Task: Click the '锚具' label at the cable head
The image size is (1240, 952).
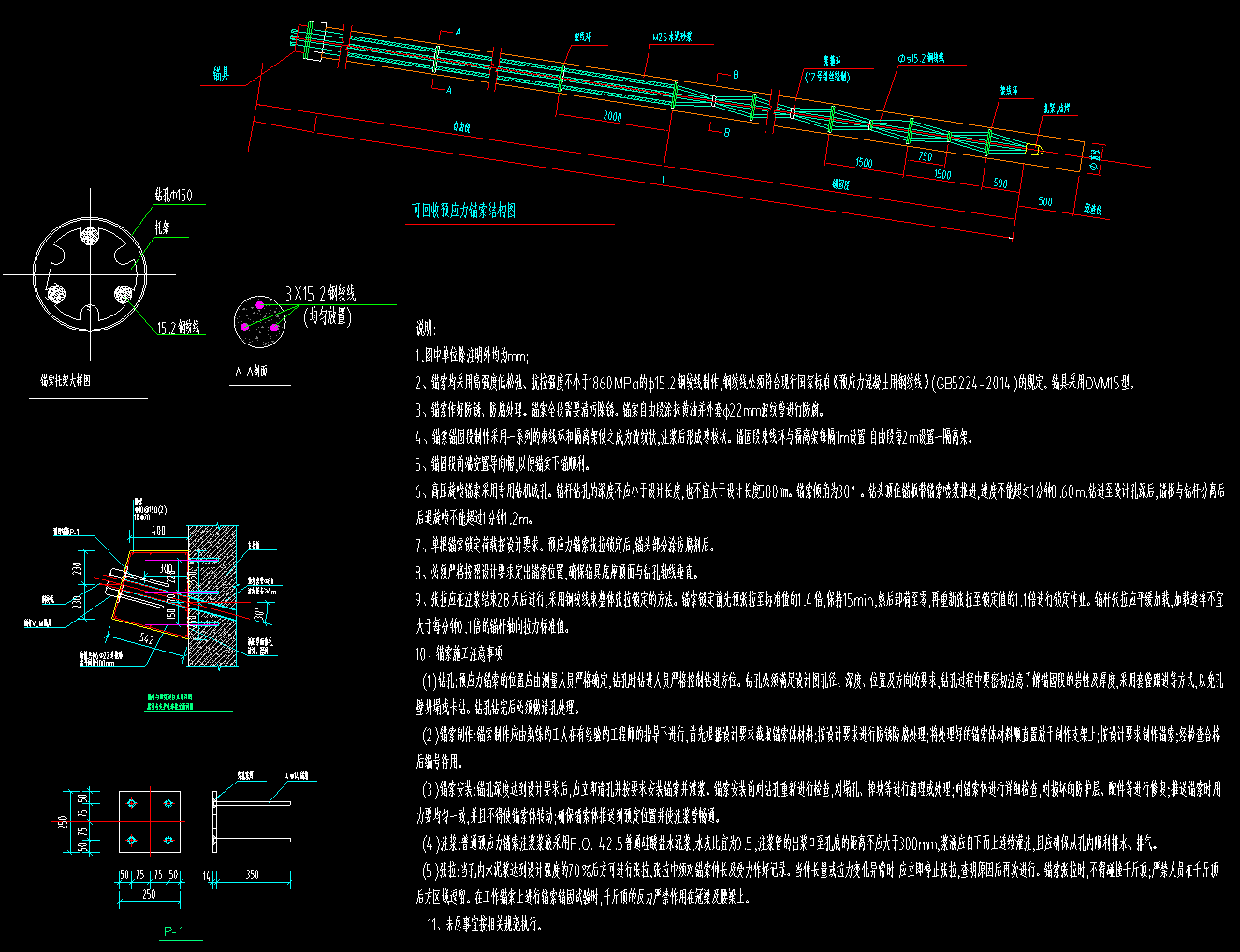Action: [x=222, y=74]
